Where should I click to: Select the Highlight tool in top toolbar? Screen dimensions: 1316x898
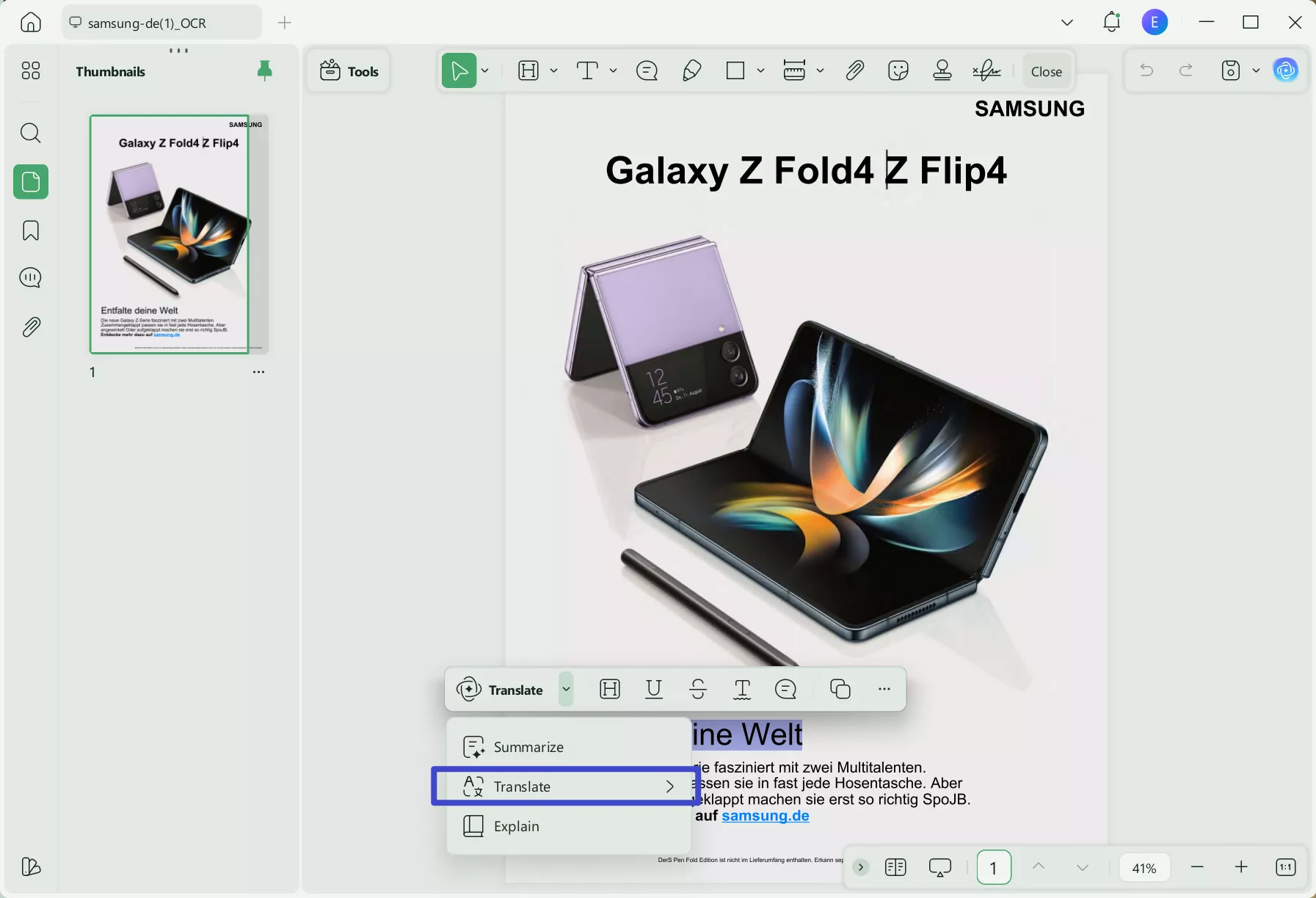[528, 70]
